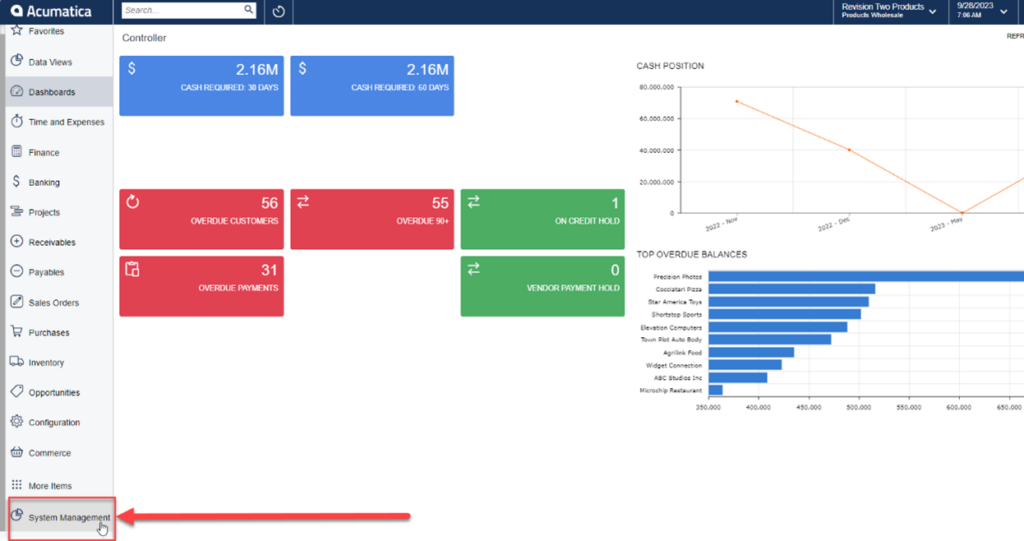
Task: Open the 31 Overdue Payments tile
Action: (201, 286)
